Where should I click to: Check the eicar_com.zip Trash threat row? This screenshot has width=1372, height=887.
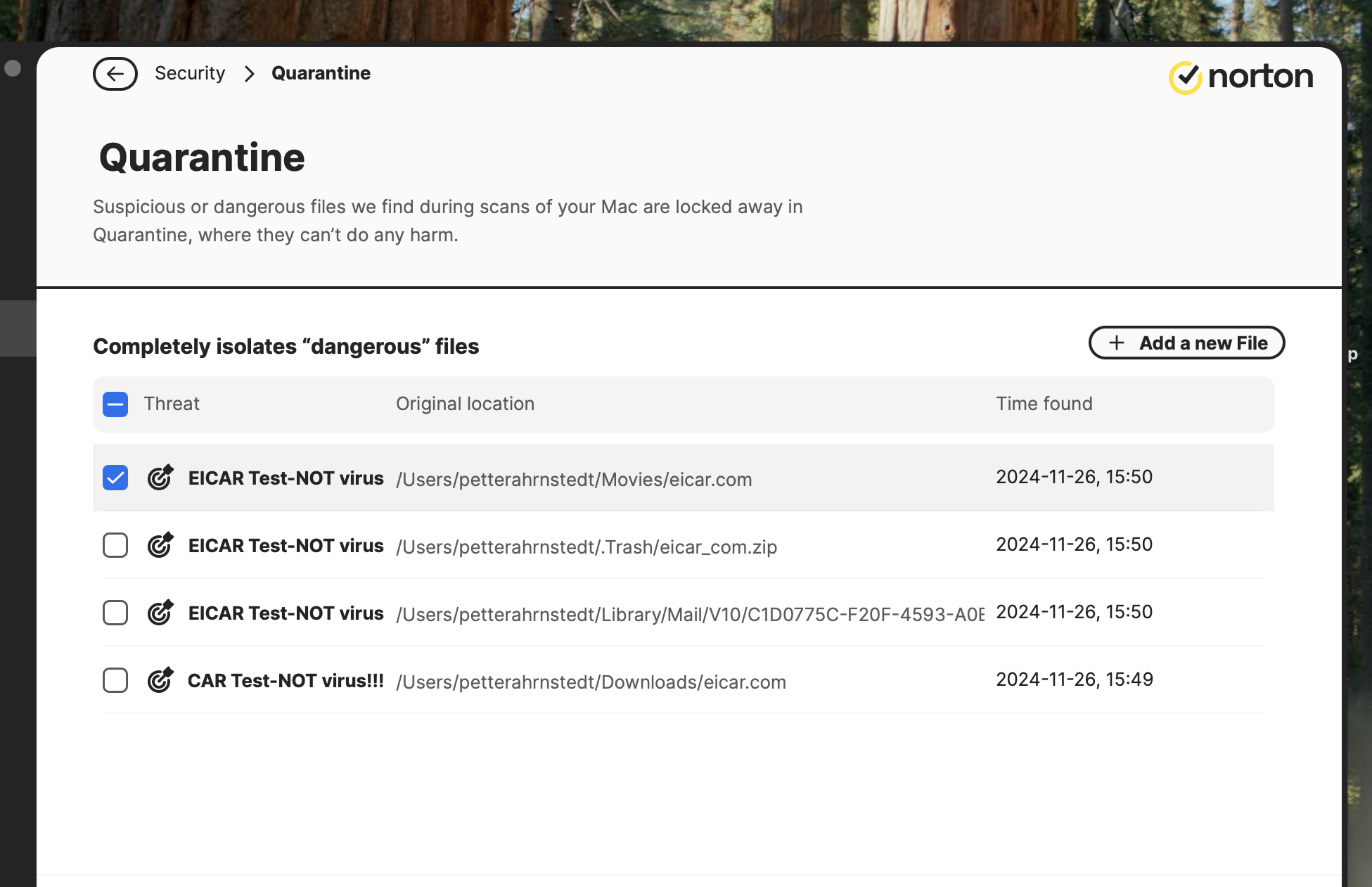pos(115,545)
